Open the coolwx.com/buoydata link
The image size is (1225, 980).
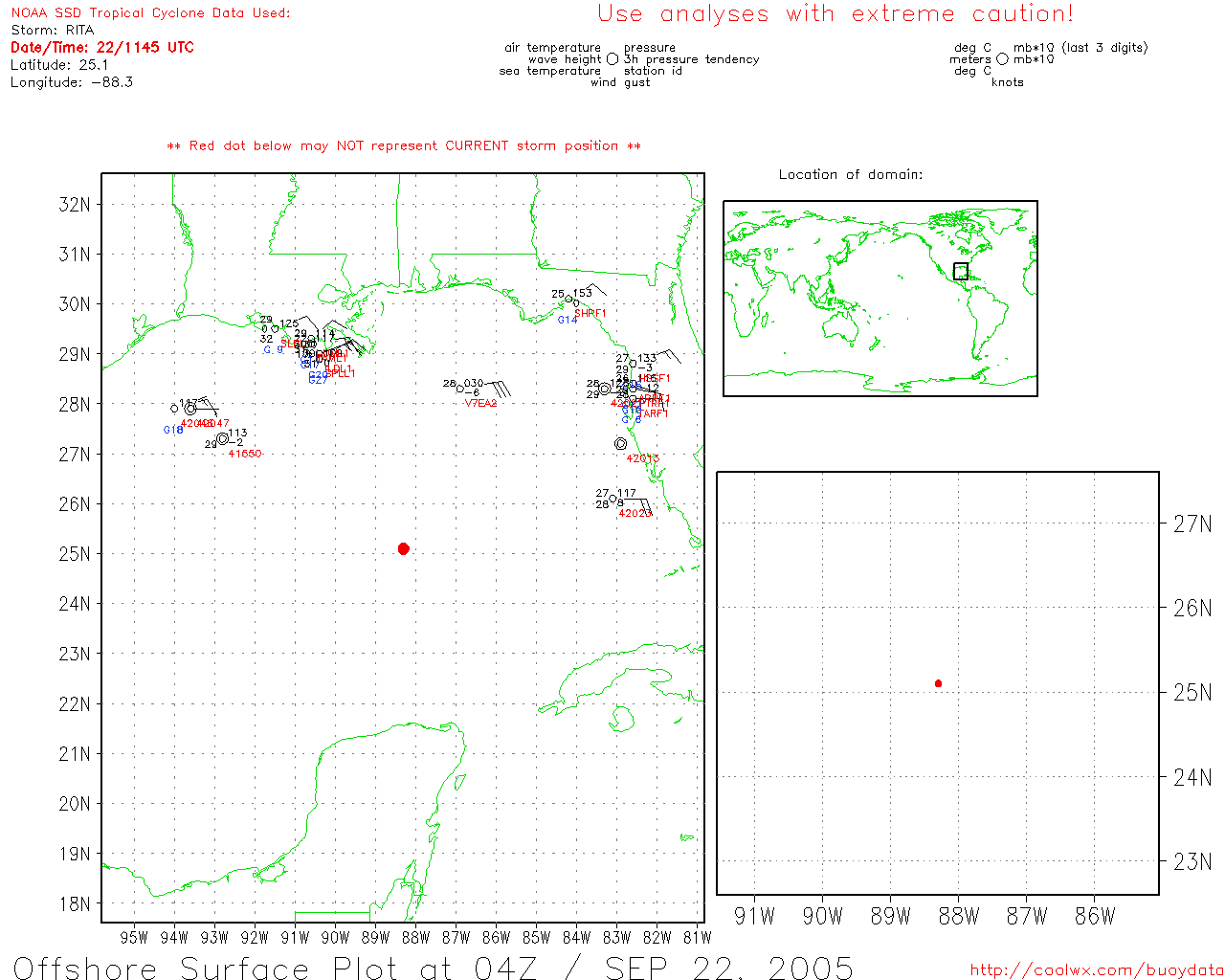pos(1097,969)
